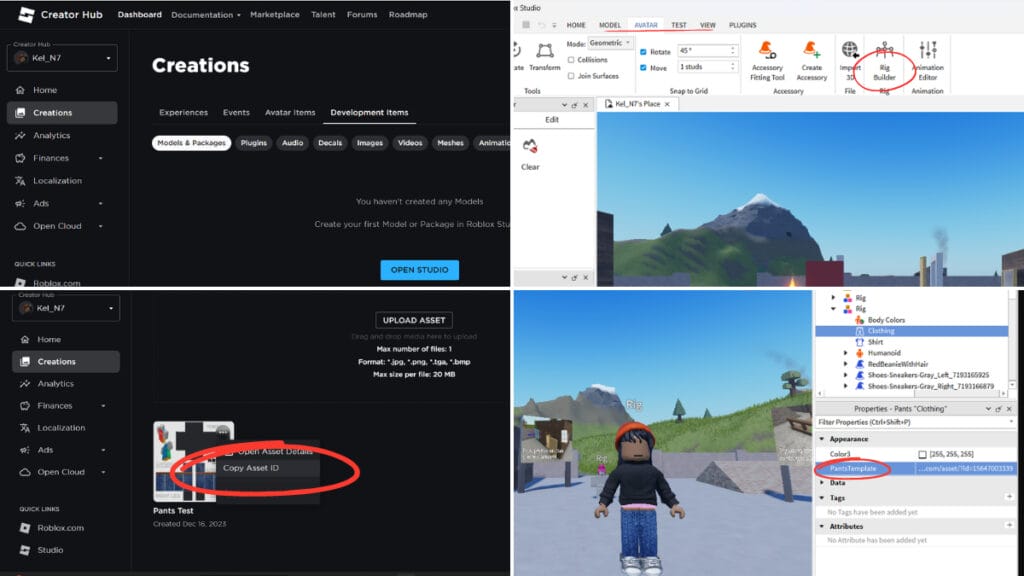The image size is (1024, 576).
Task: Collapse the Appearance section in Properties
Action: (x=822, y=438)
